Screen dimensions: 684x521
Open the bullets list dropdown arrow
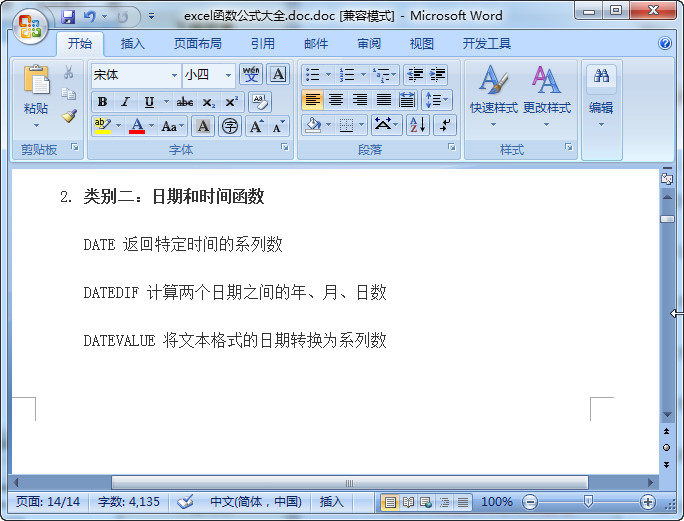point(328,75)
